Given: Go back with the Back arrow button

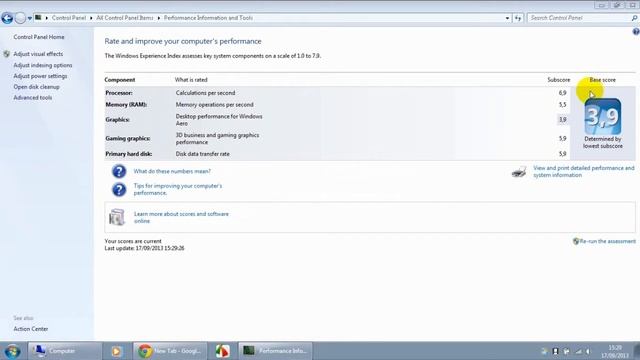Looking at the screenshot, I should [x=7, y=18].
